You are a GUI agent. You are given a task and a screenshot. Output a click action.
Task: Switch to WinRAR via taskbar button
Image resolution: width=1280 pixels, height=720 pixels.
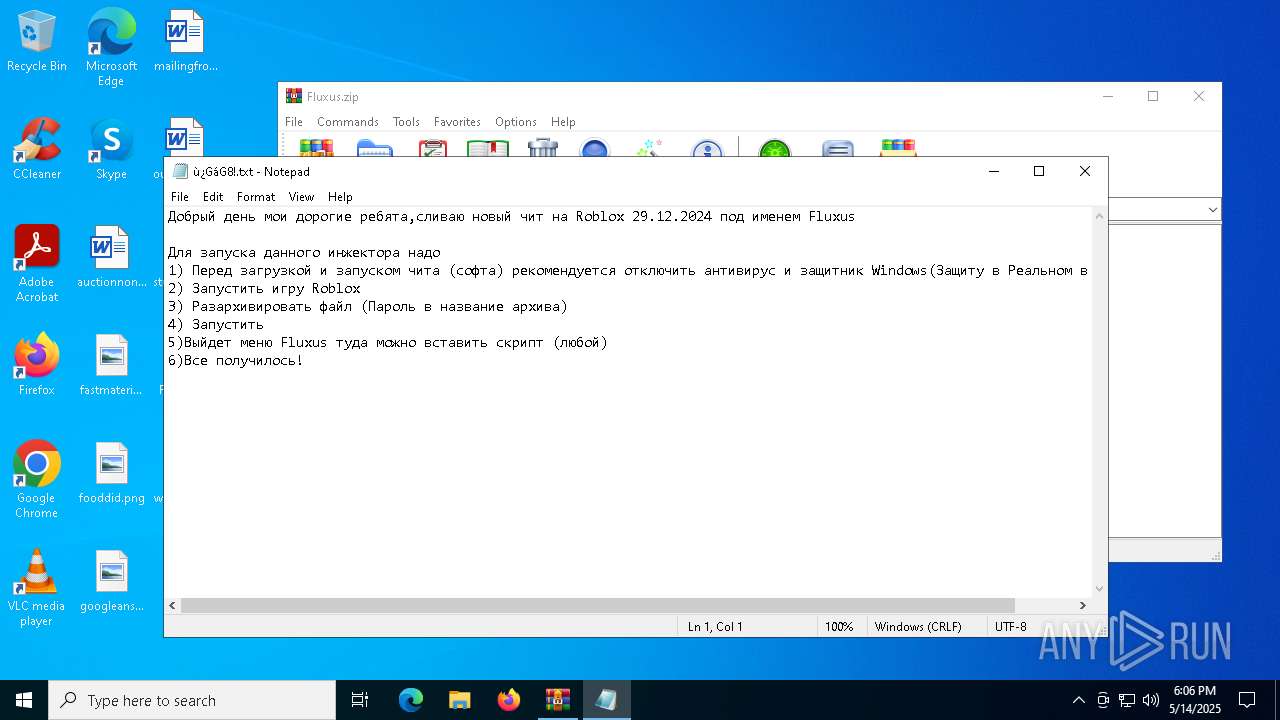coord(557,700)
